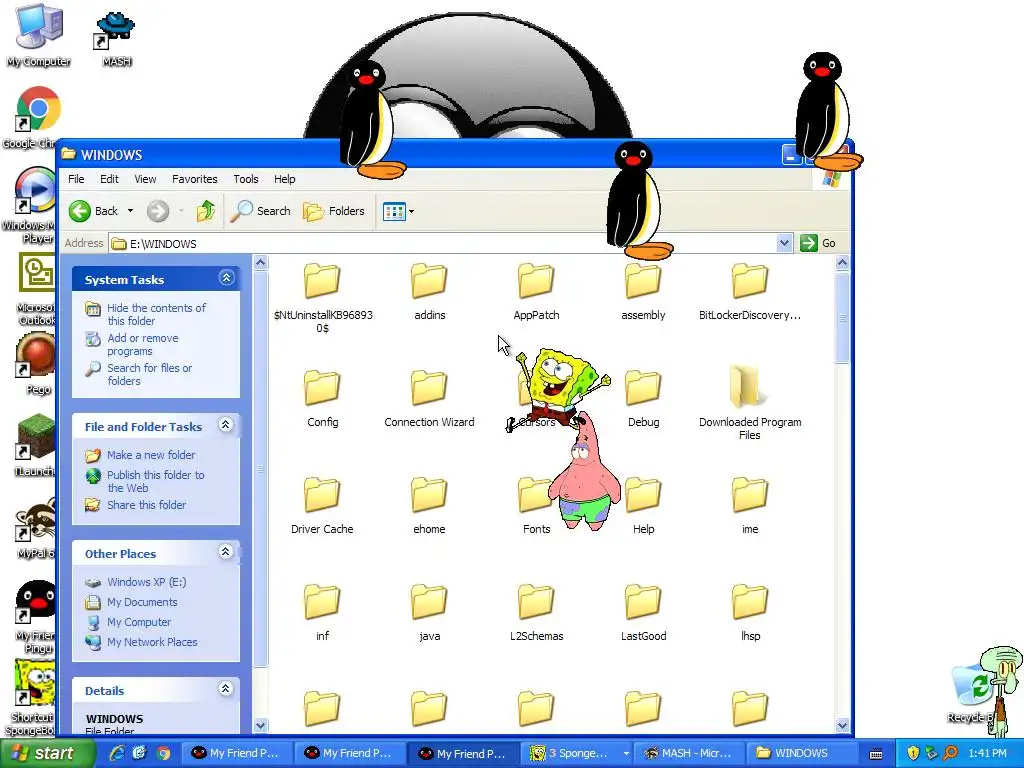Expand the address bar dropdown
This screenshot has width=1024, height=768.
pos(784,243)
